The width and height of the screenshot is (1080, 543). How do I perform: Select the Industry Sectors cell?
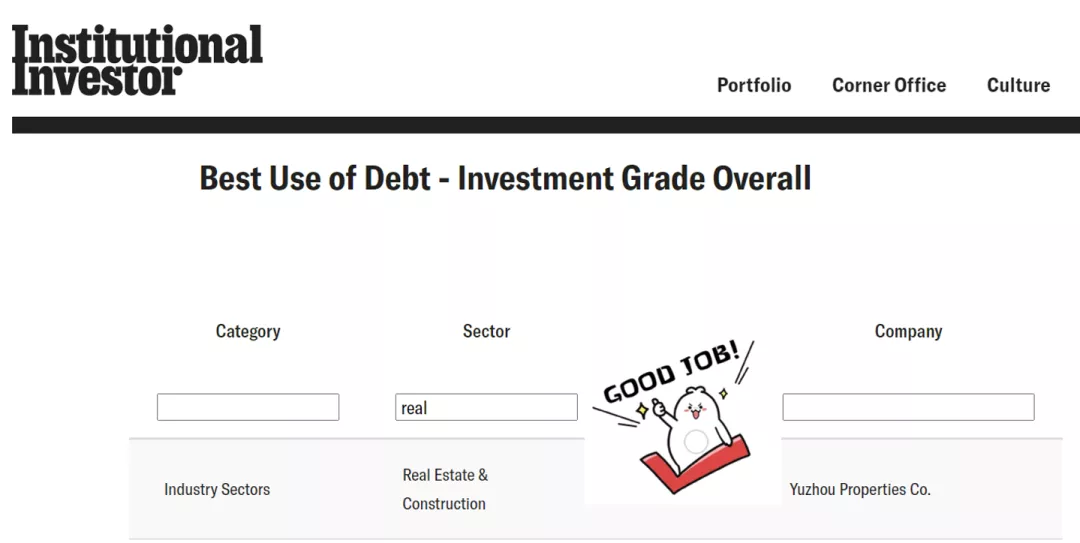coord(217,489)
